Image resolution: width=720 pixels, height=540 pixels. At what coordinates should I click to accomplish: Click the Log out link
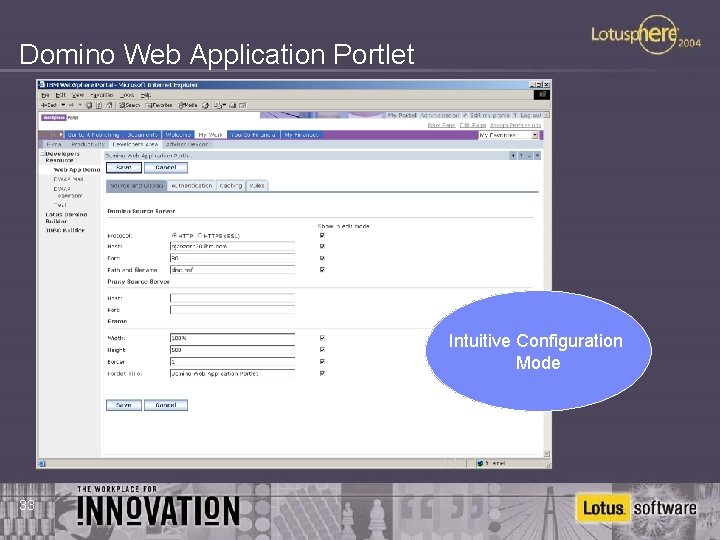(x=531, y=115)
